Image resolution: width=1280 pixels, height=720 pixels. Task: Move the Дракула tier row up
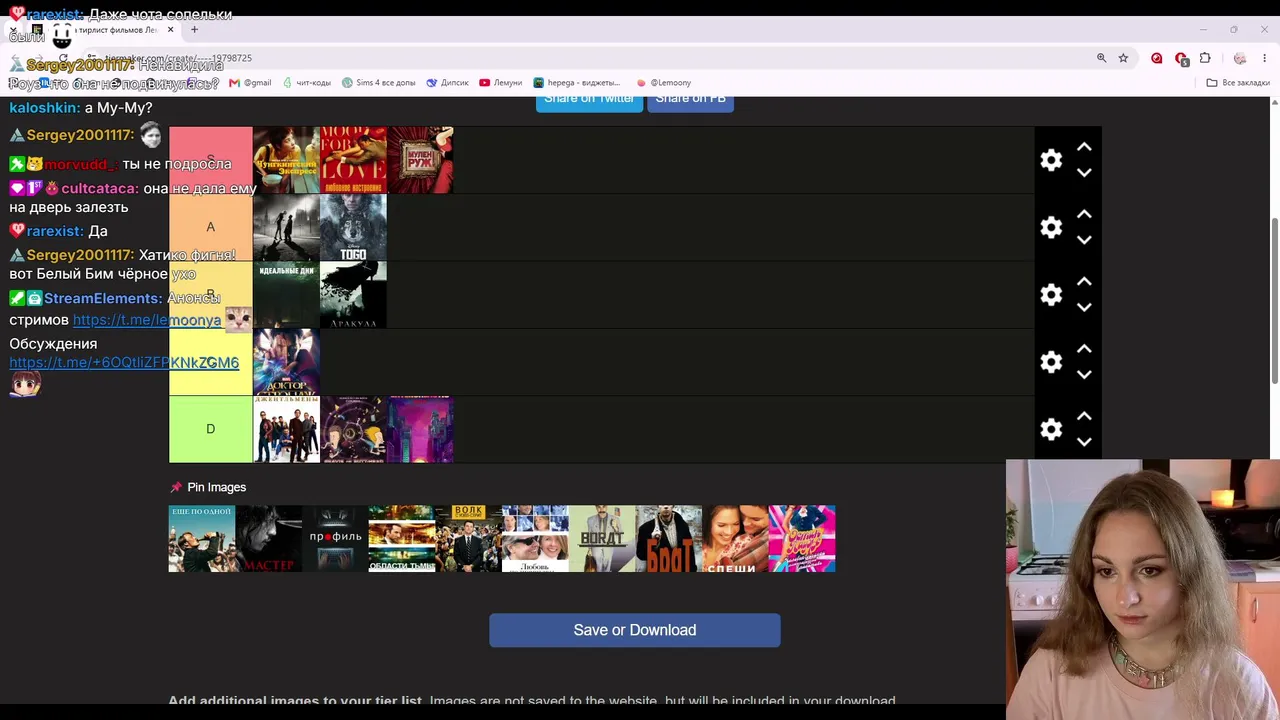pyautogui.click(x=1084, y=281)
